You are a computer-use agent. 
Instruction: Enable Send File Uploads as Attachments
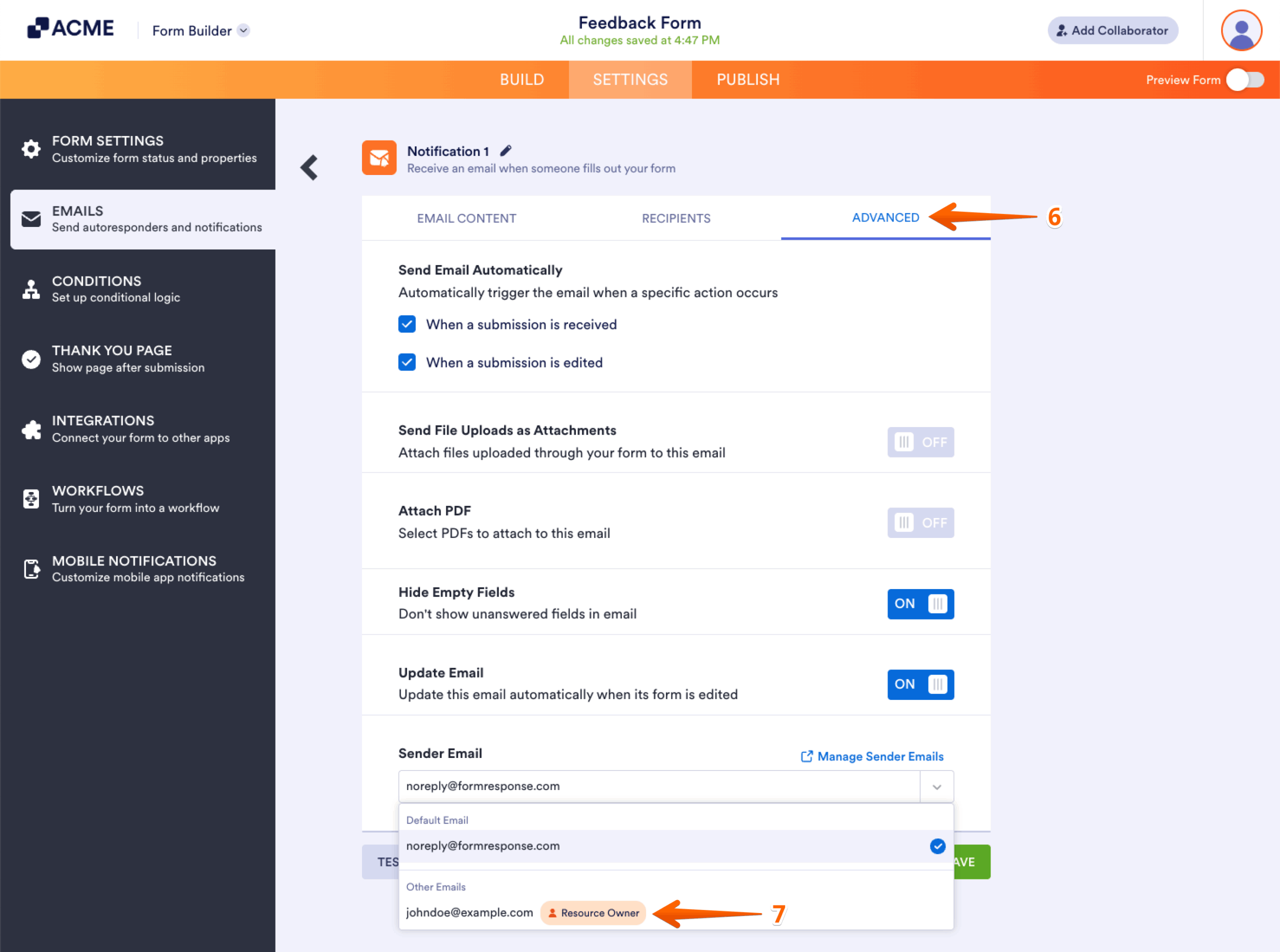(920, 442)
